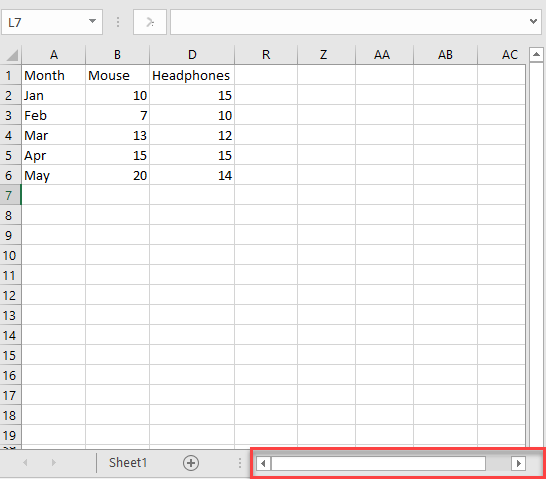Select column Z header

[x=323, y=55]
